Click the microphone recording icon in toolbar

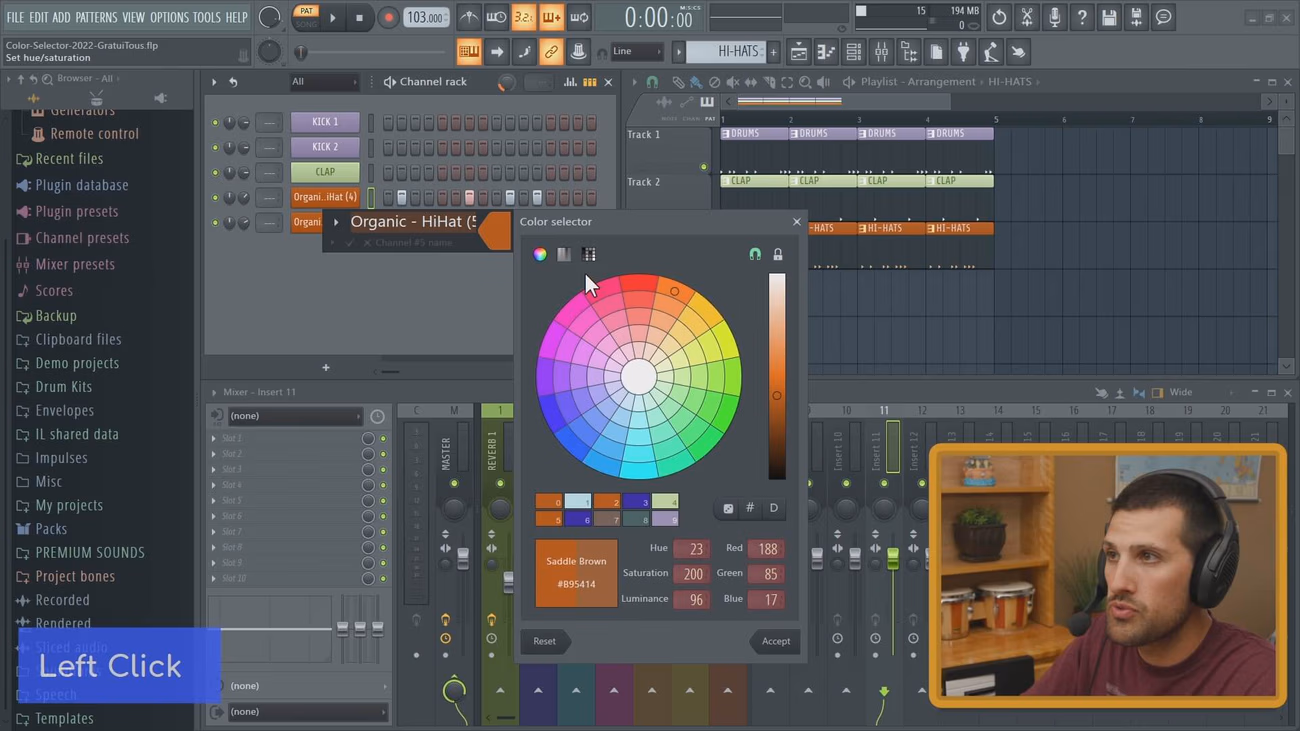[x=1054, y=17]
